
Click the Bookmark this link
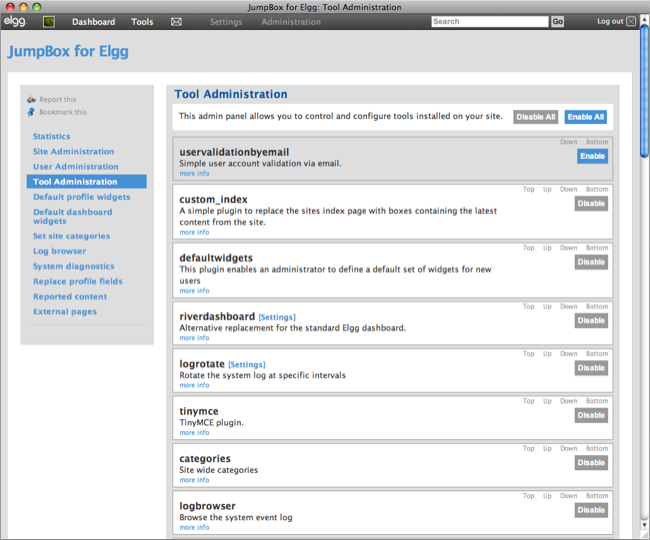63,112
